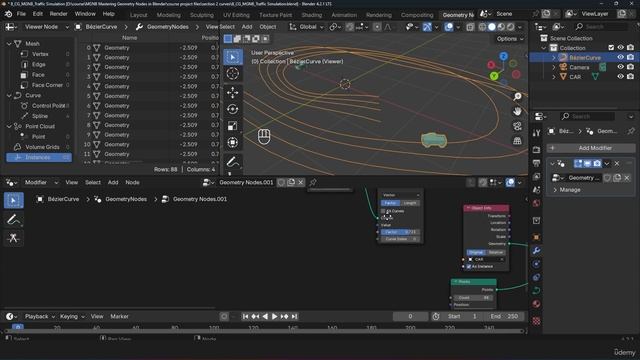Open the Texture properties checker tab

536,321
